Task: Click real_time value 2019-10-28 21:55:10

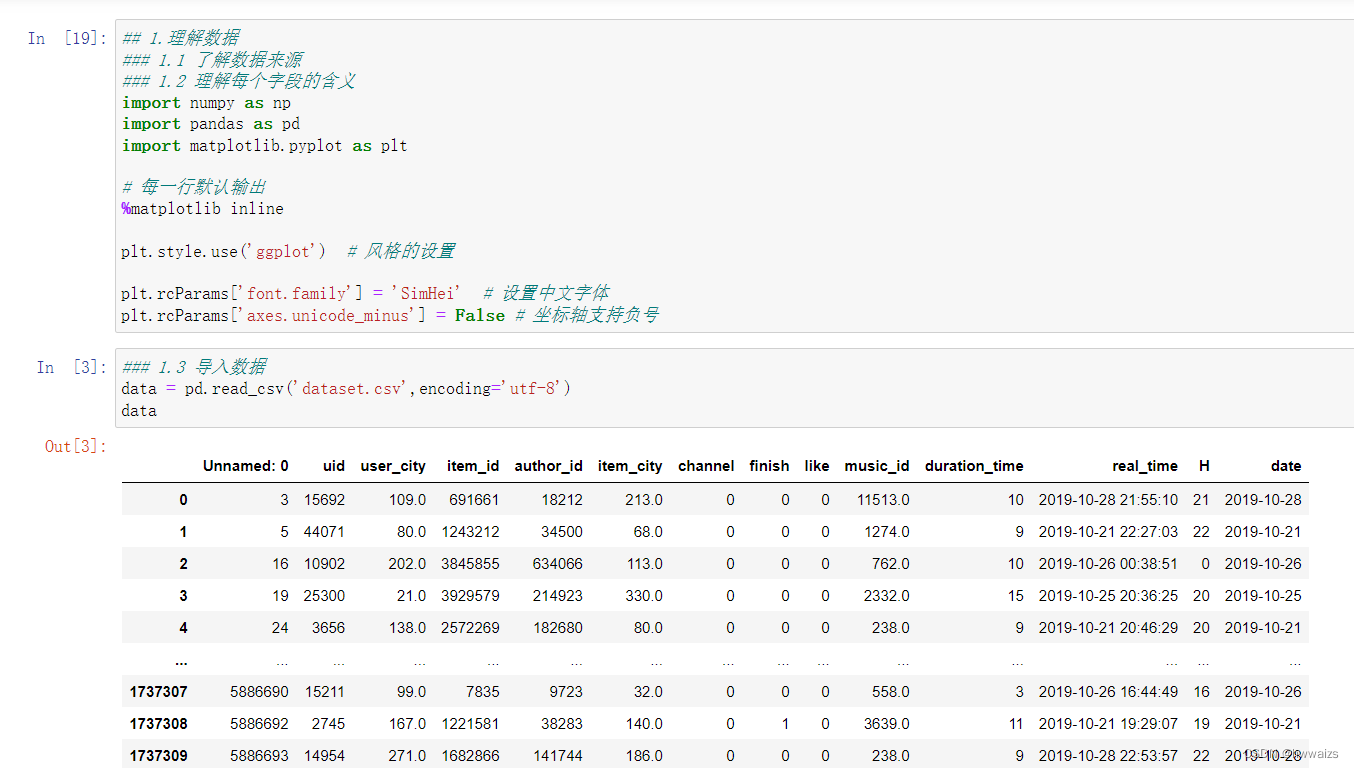Action: click(x=1108, y=500)
